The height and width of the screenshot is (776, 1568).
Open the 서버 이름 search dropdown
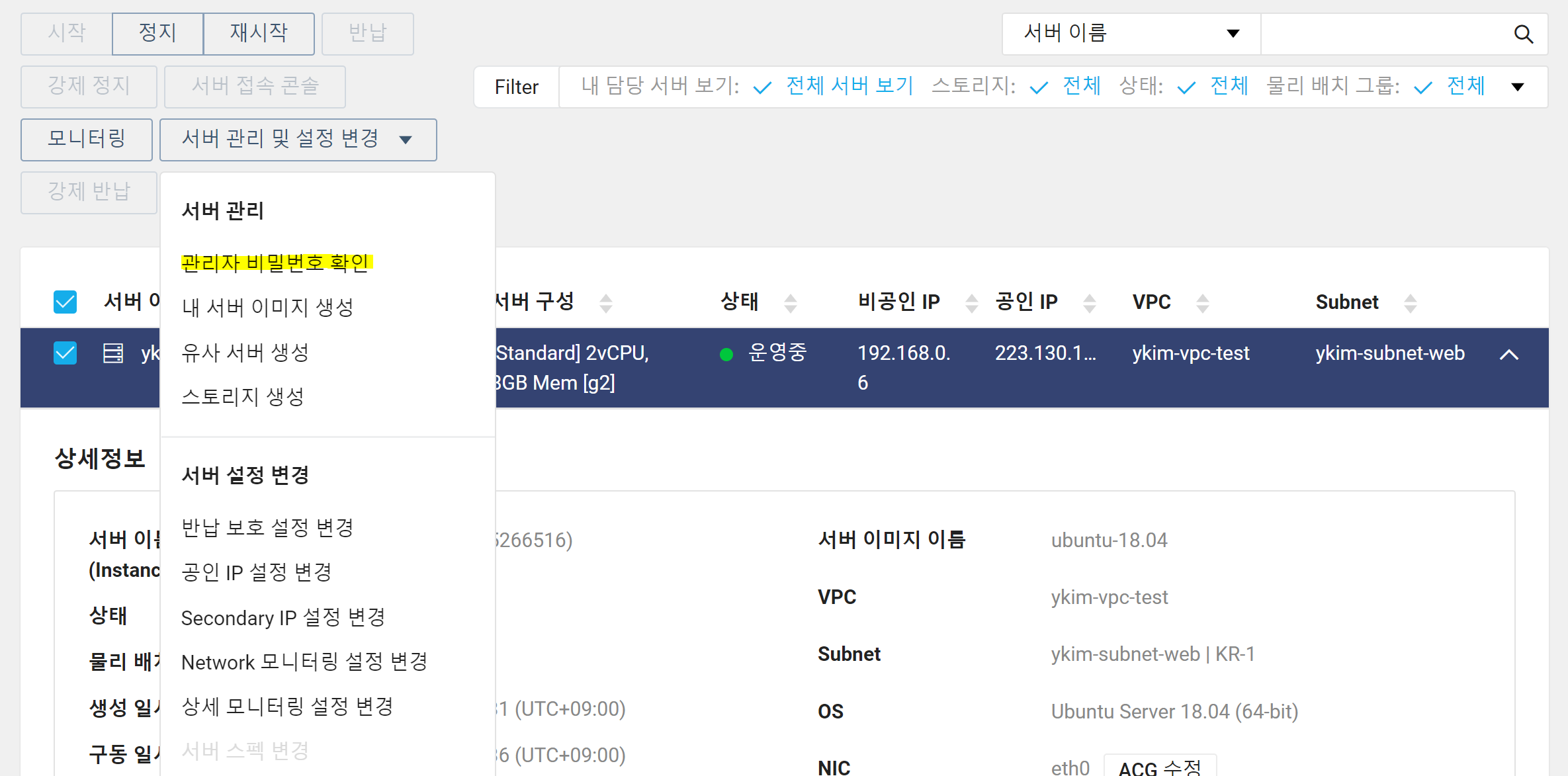pos(1131,34)
